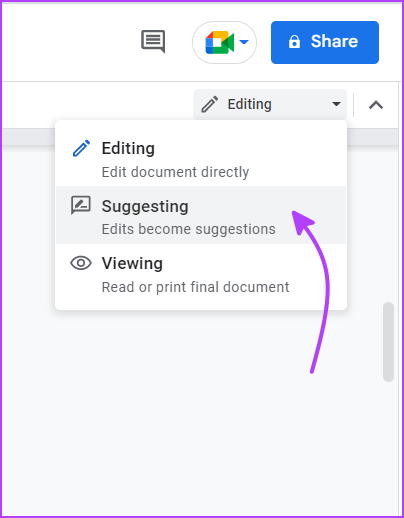Click the vertical scrollbar thumb

[x=388, y=342]
